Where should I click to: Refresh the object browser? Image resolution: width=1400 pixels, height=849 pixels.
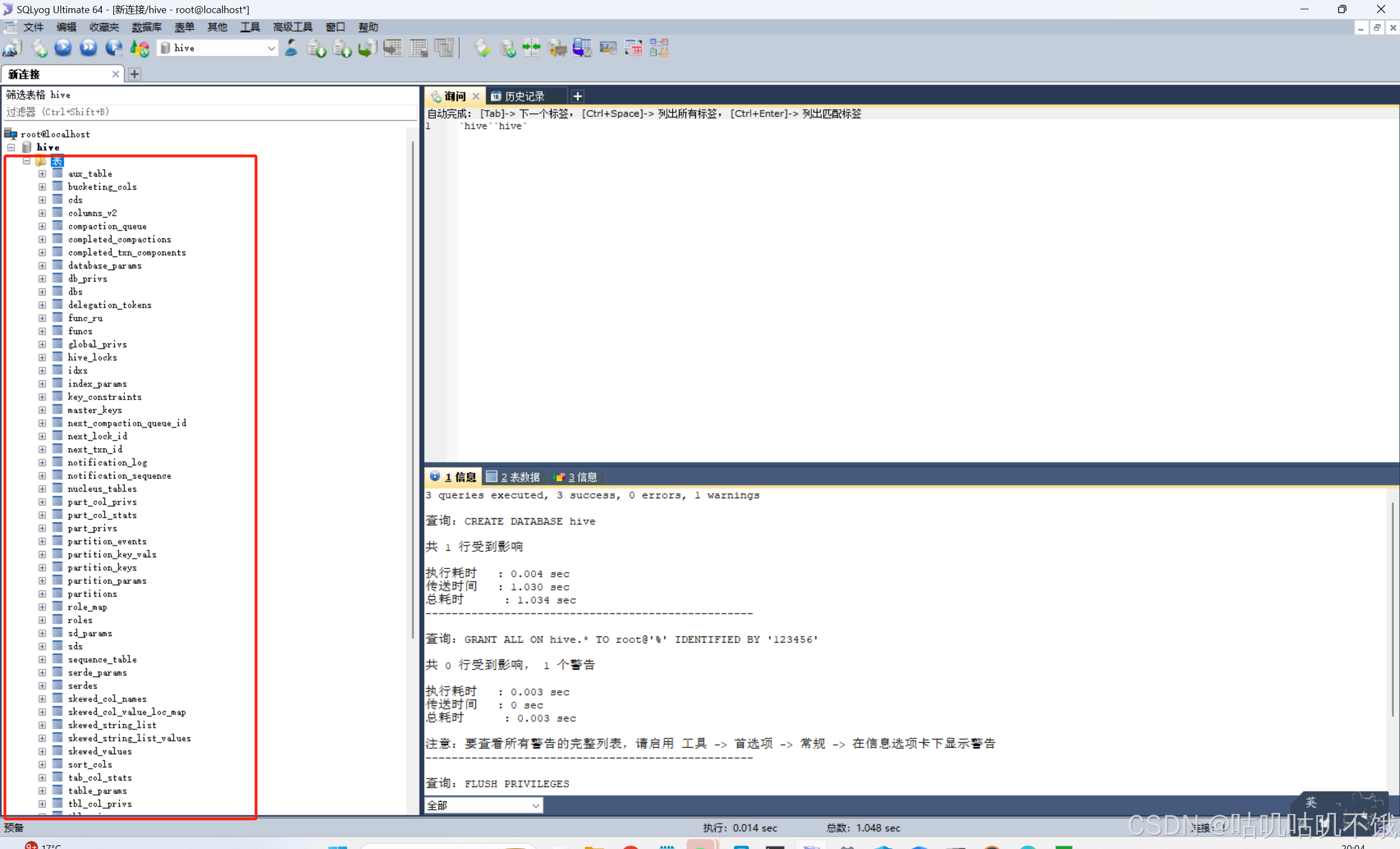pos(139,48)
